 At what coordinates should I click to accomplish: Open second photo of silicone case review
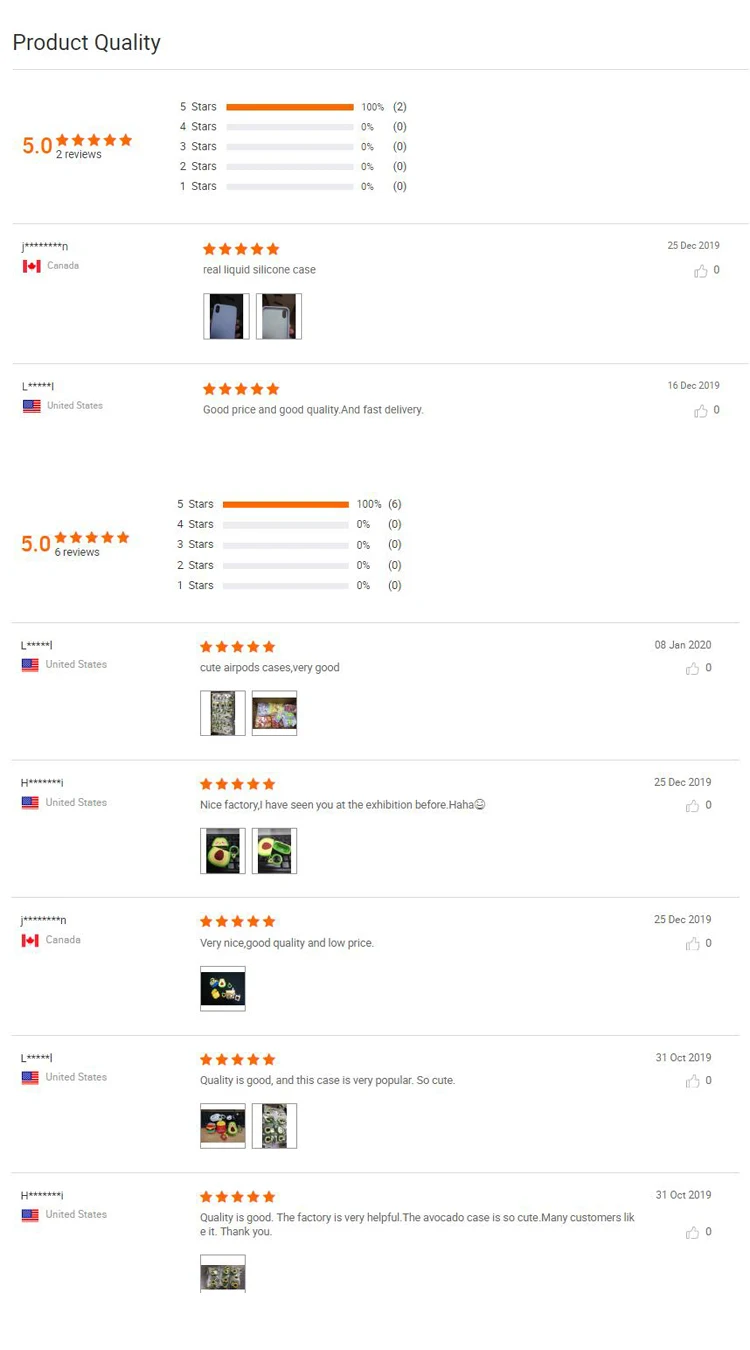pos(279,316)
